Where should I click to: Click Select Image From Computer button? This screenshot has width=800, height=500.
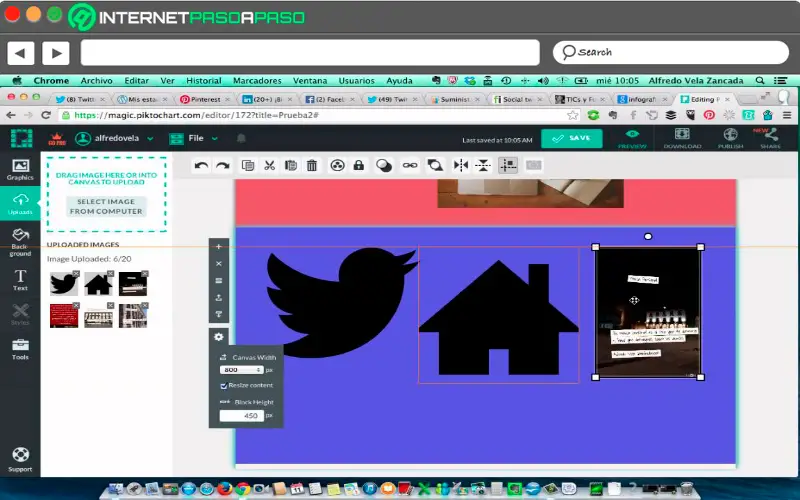[x=106, y=206]
